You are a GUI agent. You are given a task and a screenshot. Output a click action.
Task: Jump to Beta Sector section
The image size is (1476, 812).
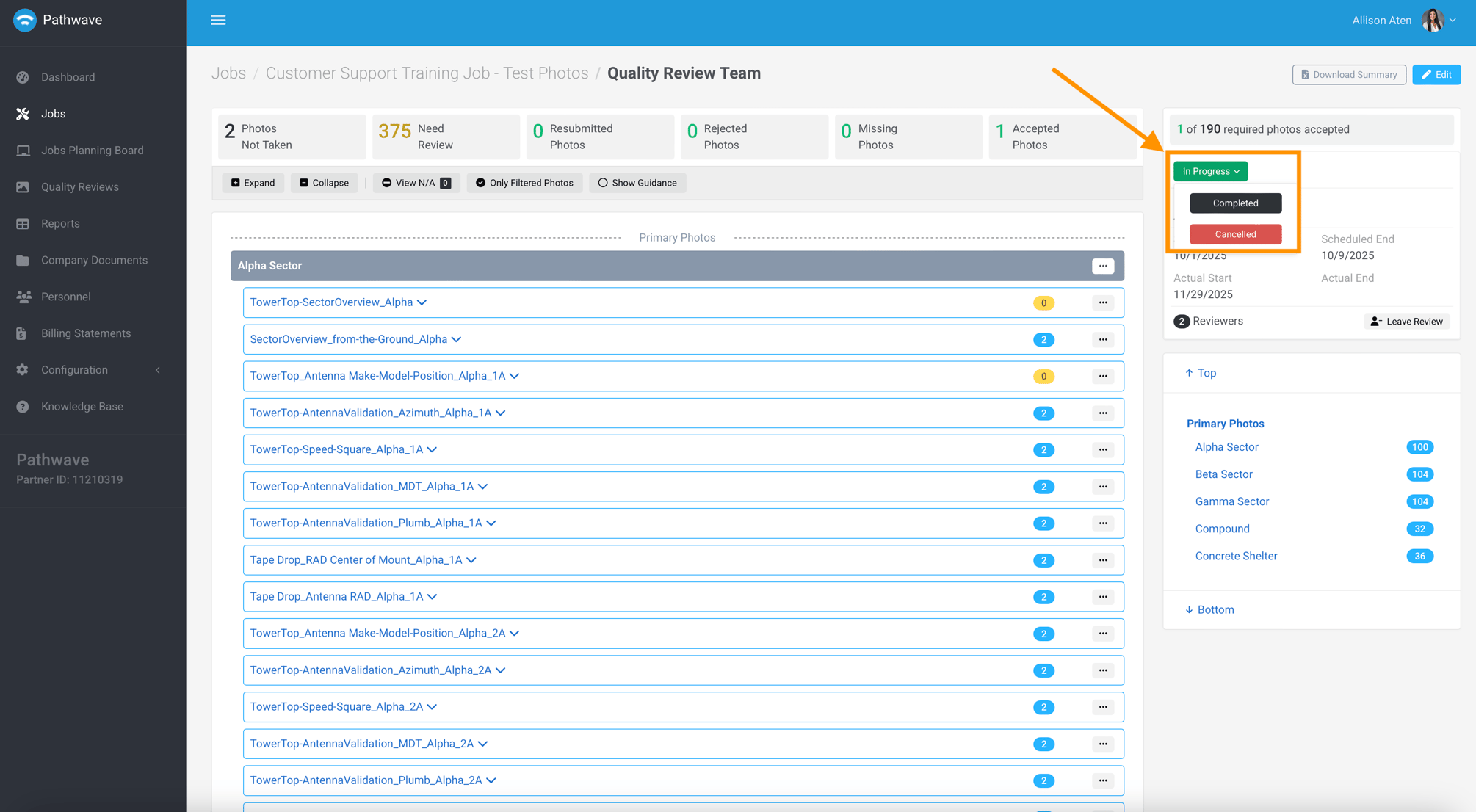[x=1223, y=474]
